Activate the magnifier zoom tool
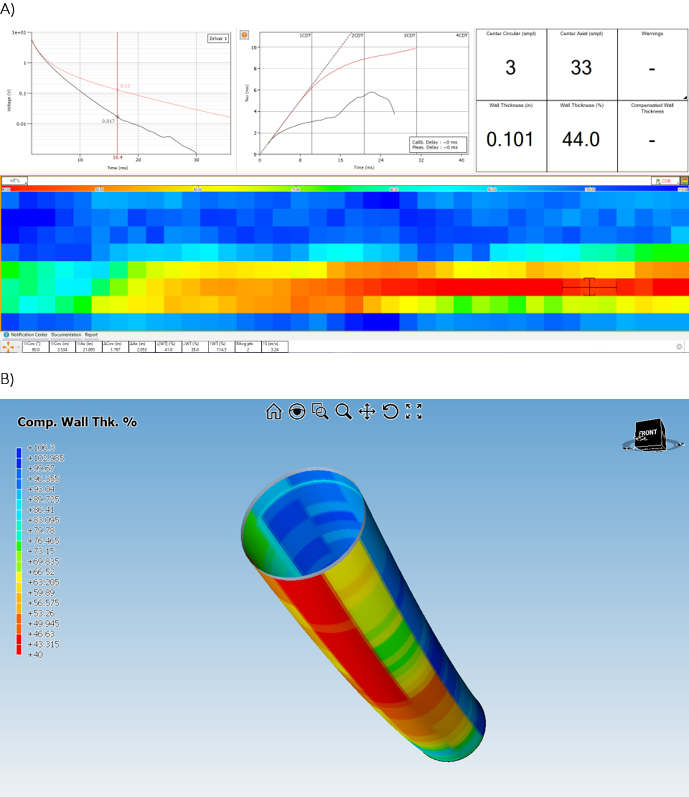This screenshot has height=797, width=689. [x=343, y=411]
